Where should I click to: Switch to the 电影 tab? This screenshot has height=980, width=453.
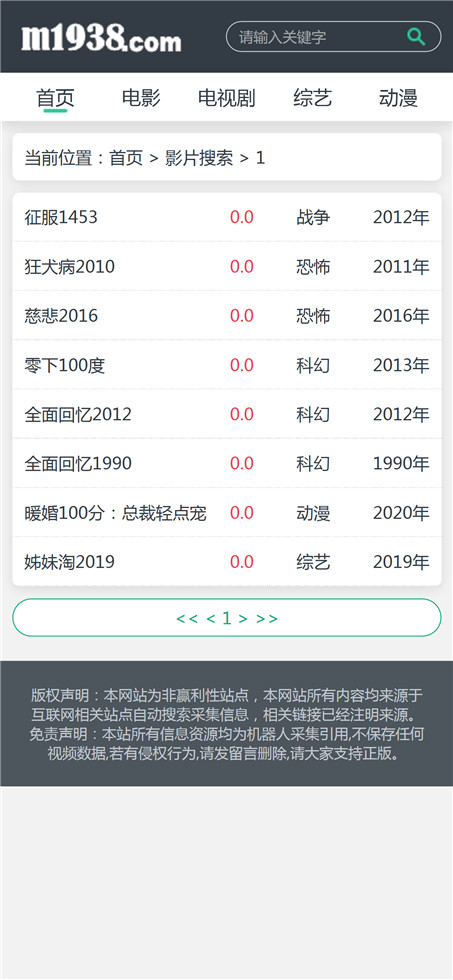click(141, 98)
